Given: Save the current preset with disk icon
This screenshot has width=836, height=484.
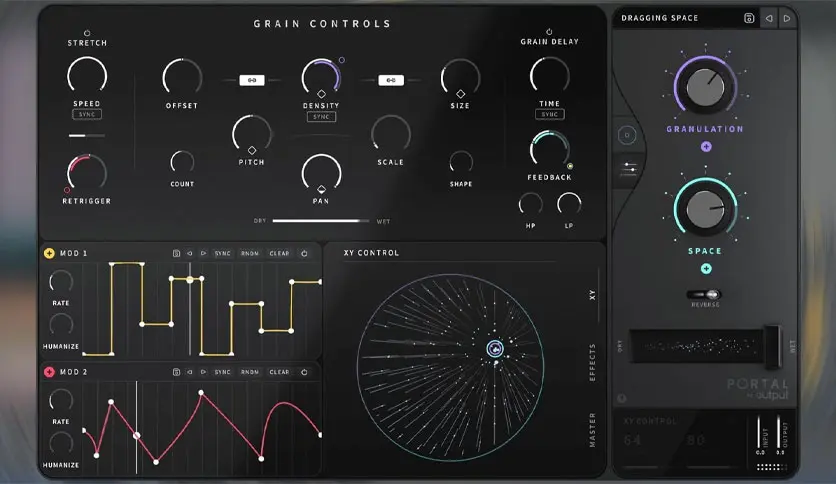Looking at the screenshot, I should click(x=748, y=18).
